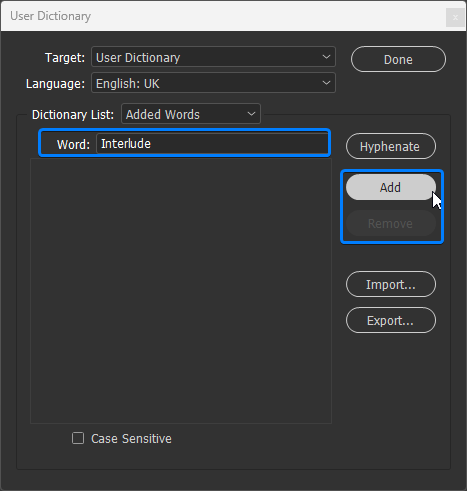Open the Language dropdown showing English: UK
This screenshot has height=491, width=467.
point(213,83)
